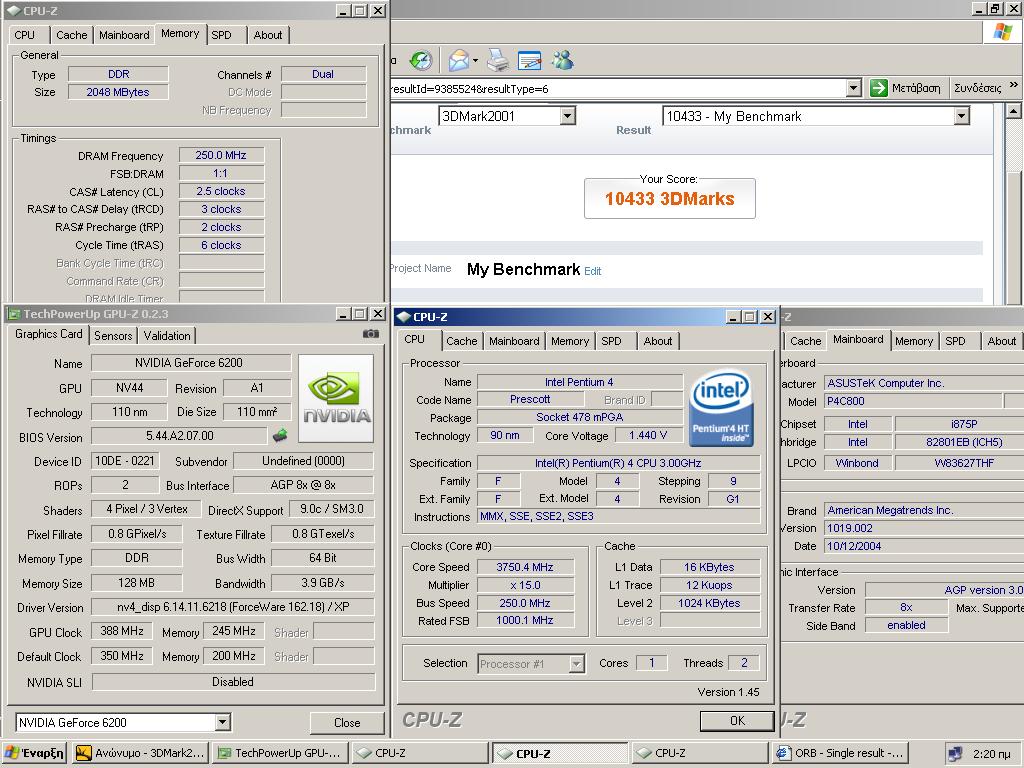Open the Messenger icon in browser toolbar
This screenshot has height=768, width=1024.
[562, 60]
